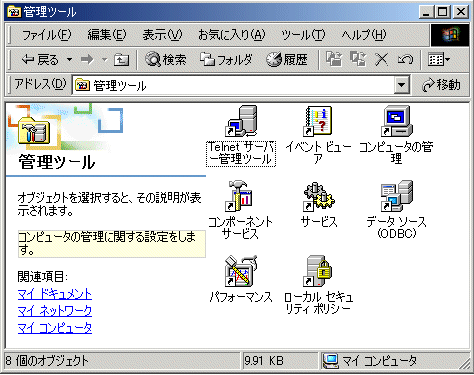Open the ツール(T) menu
Viewport: 474px width, 375px height.
coord(303,35)
